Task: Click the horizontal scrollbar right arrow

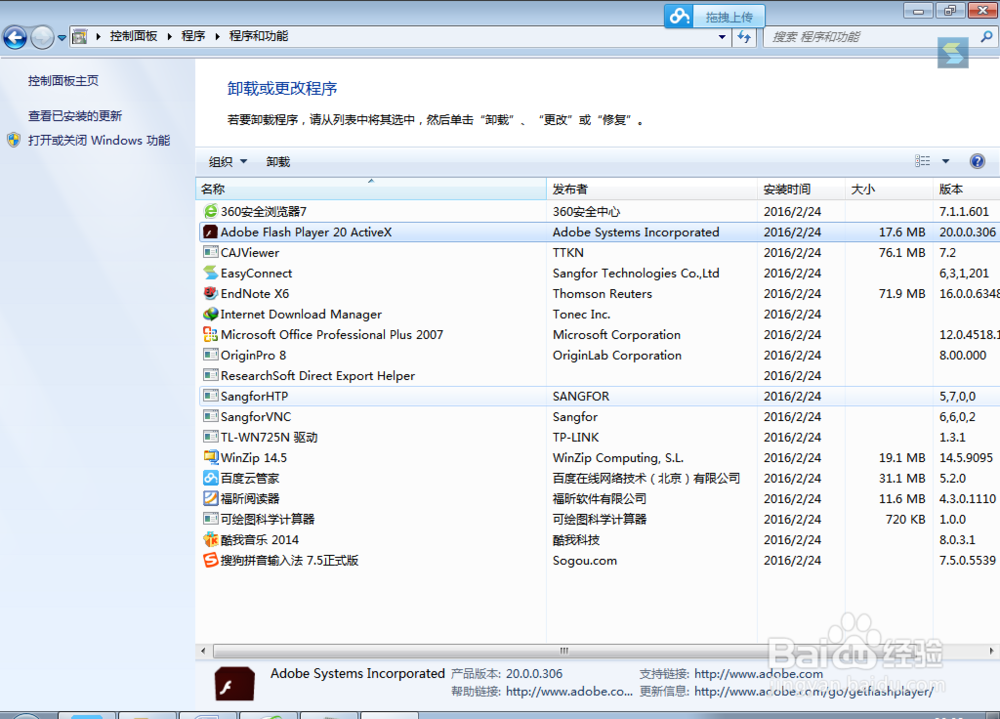Action: click(991, 651)
